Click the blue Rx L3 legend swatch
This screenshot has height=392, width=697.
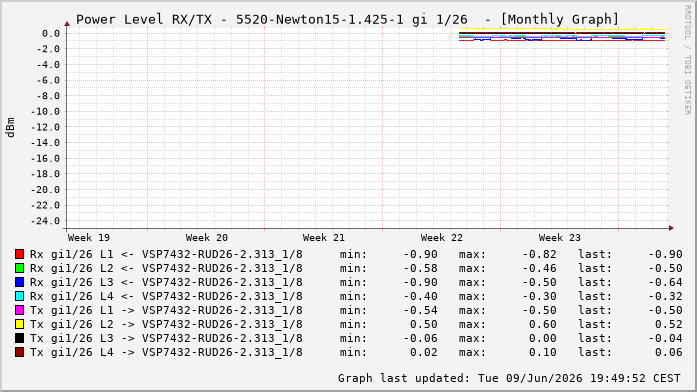coord(19,282)
